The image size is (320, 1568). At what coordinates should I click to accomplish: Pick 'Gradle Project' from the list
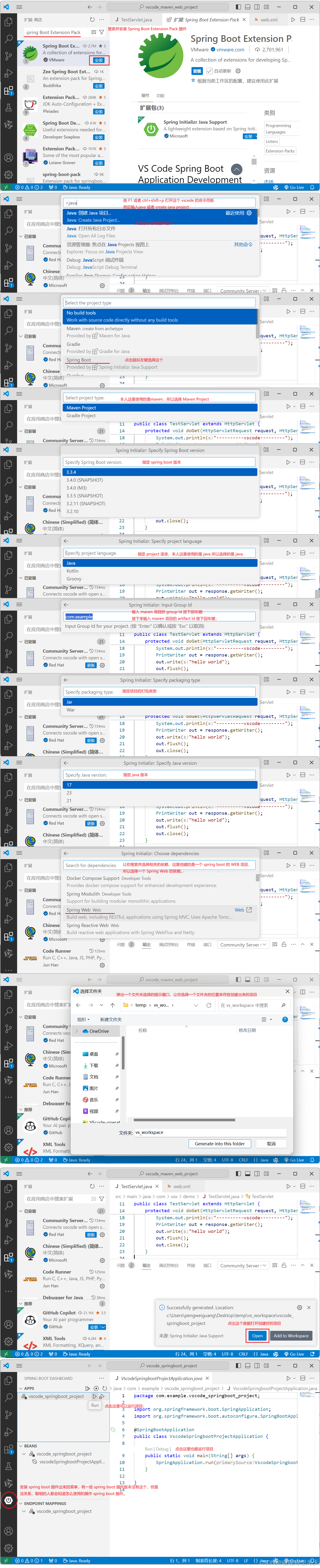(x=160, y=416)
